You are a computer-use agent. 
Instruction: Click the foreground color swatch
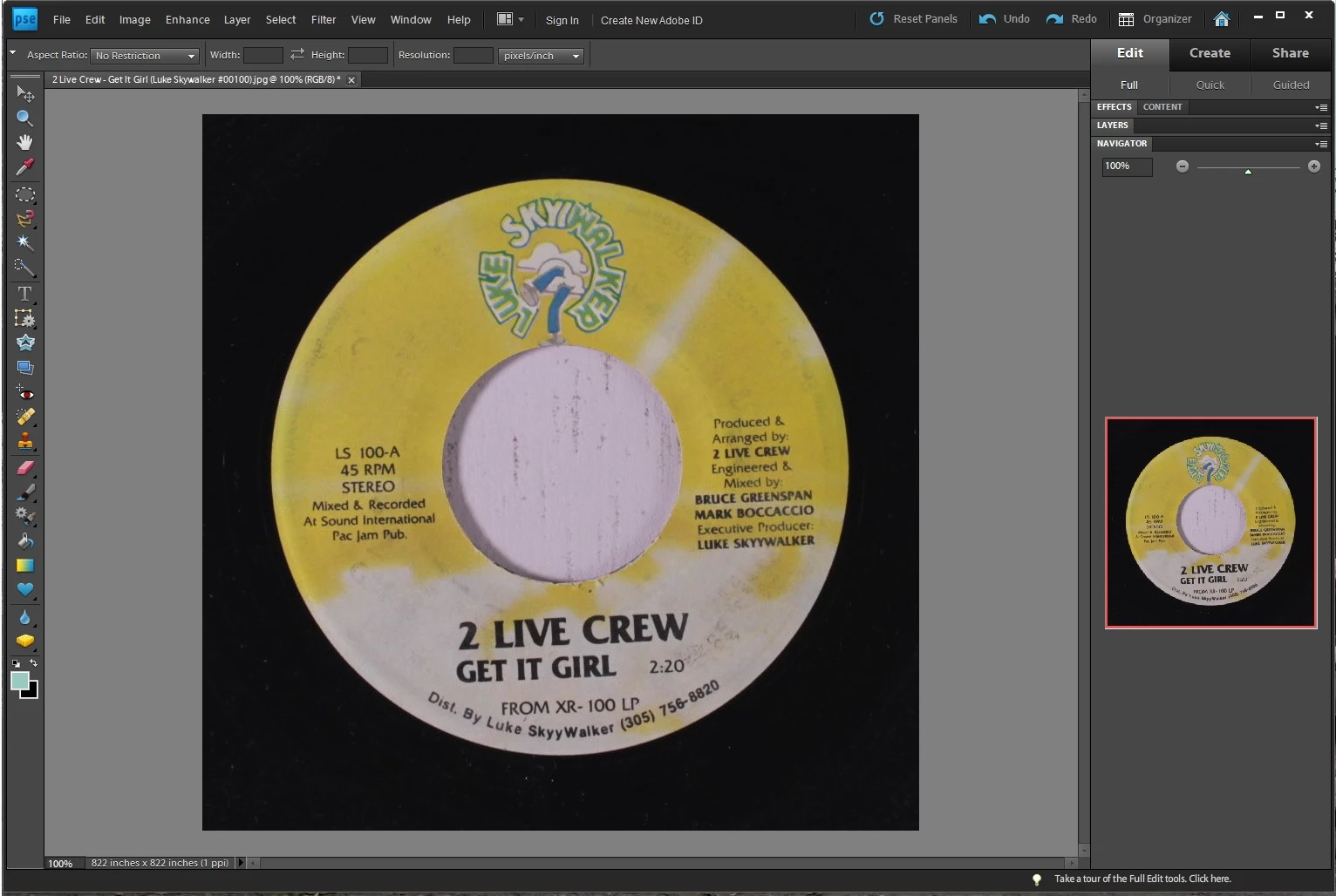[x=19, y=681]
